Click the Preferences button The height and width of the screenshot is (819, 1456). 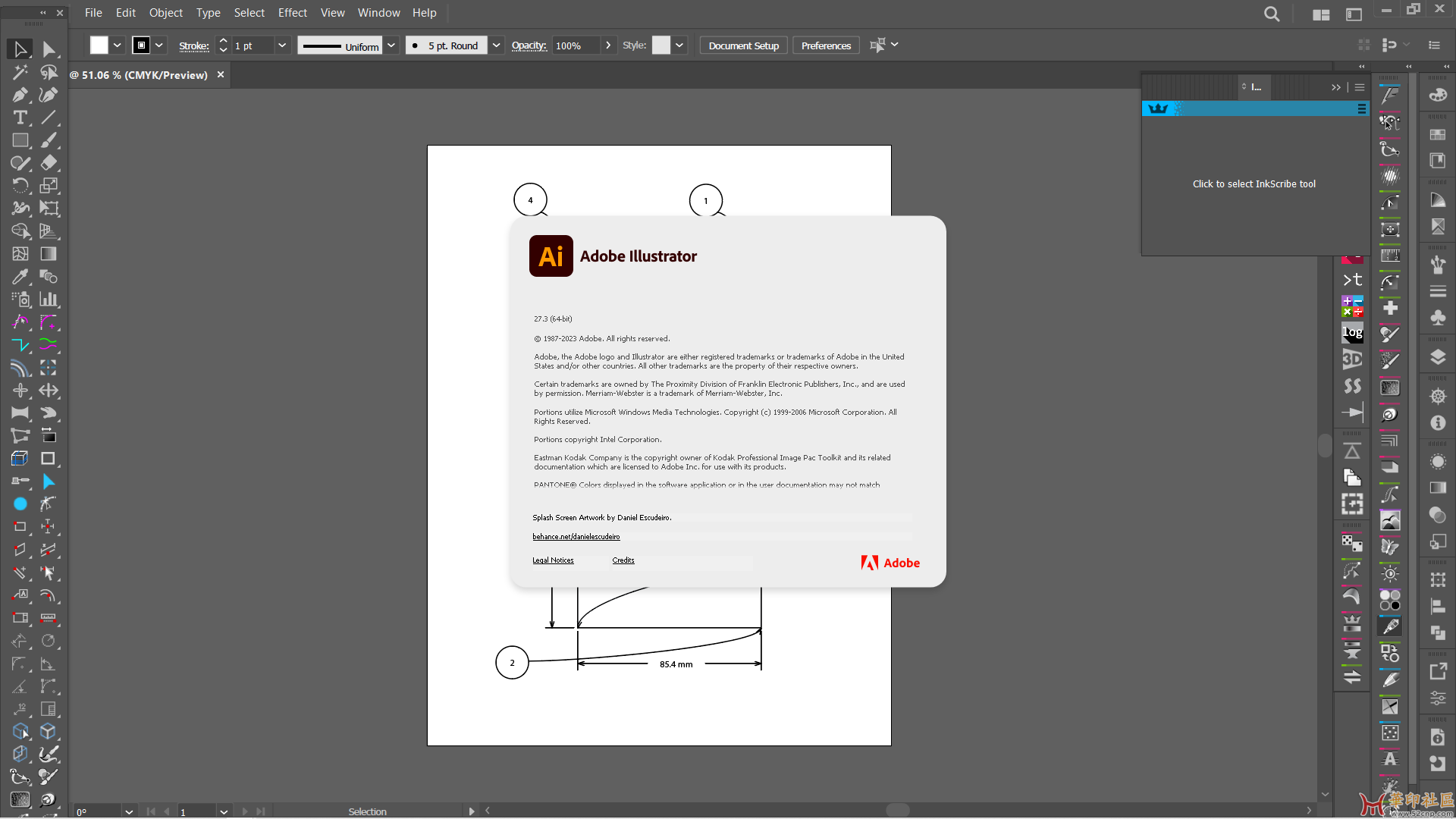tap(826, 45)
